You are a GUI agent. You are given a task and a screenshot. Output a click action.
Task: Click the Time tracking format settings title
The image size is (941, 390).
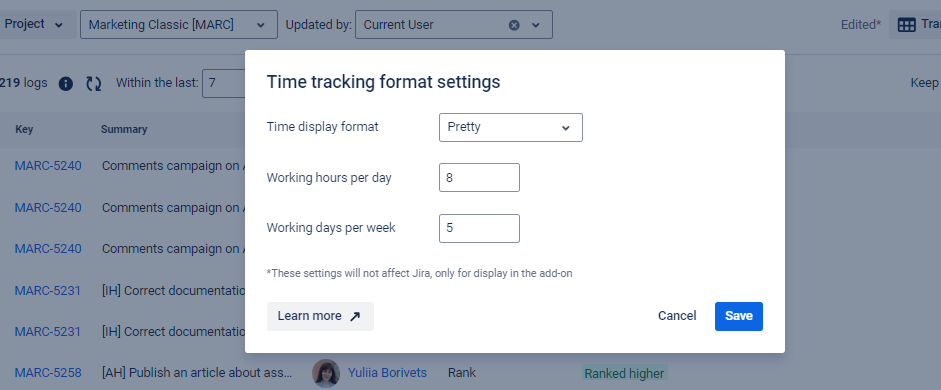tap(383, 82)
